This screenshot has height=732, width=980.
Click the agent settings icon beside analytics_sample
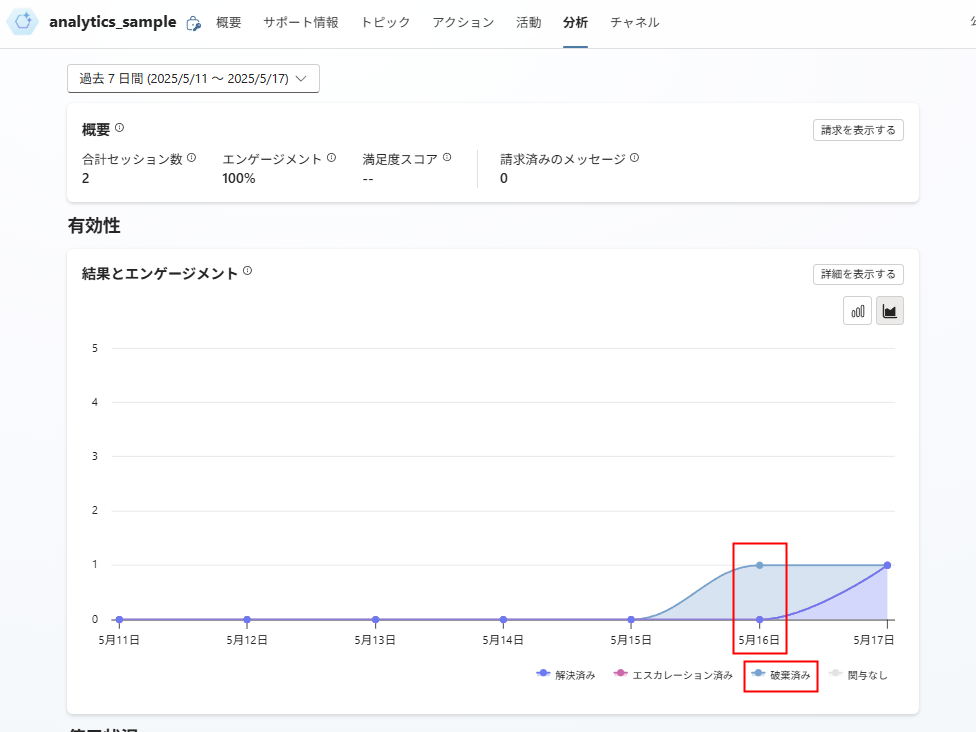point(194,23)
